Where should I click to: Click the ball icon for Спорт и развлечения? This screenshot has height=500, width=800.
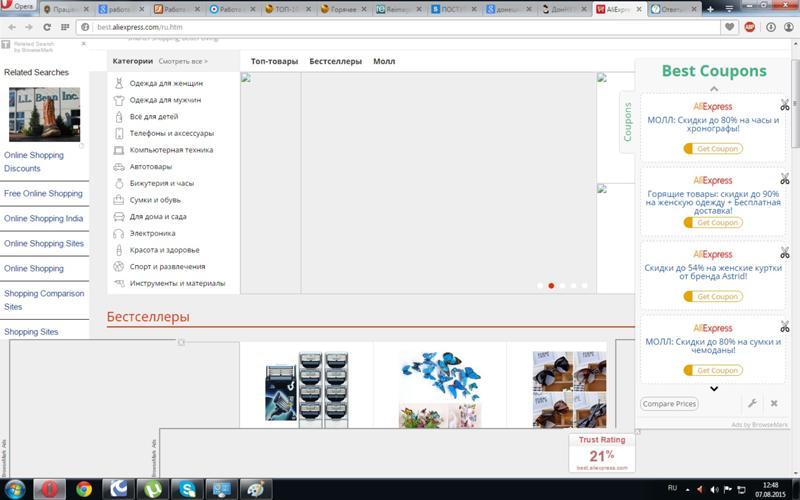(119, 266)
